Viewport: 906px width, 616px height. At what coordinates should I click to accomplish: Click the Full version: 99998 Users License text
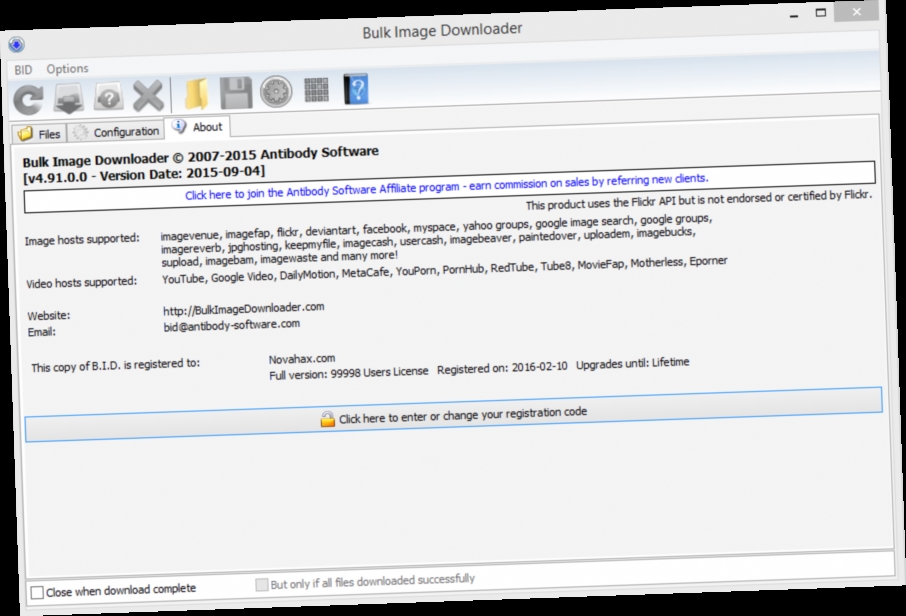click(348, 373)
